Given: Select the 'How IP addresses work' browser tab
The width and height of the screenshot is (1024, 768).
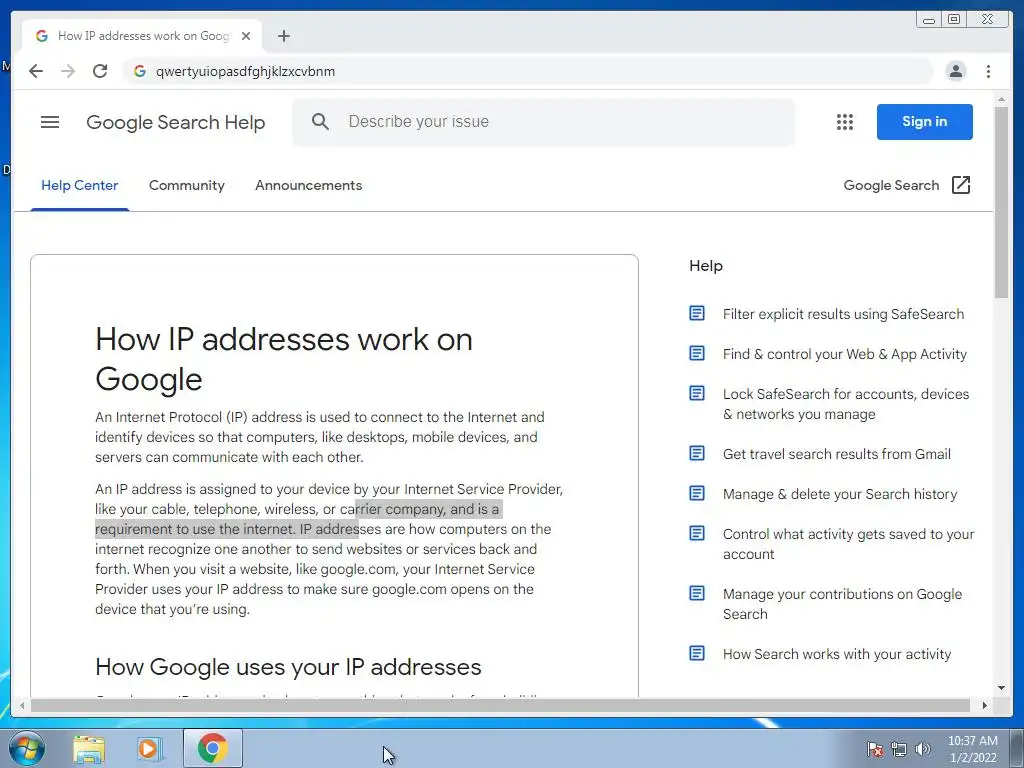Looking at the screenshot, I should (142, 36).
